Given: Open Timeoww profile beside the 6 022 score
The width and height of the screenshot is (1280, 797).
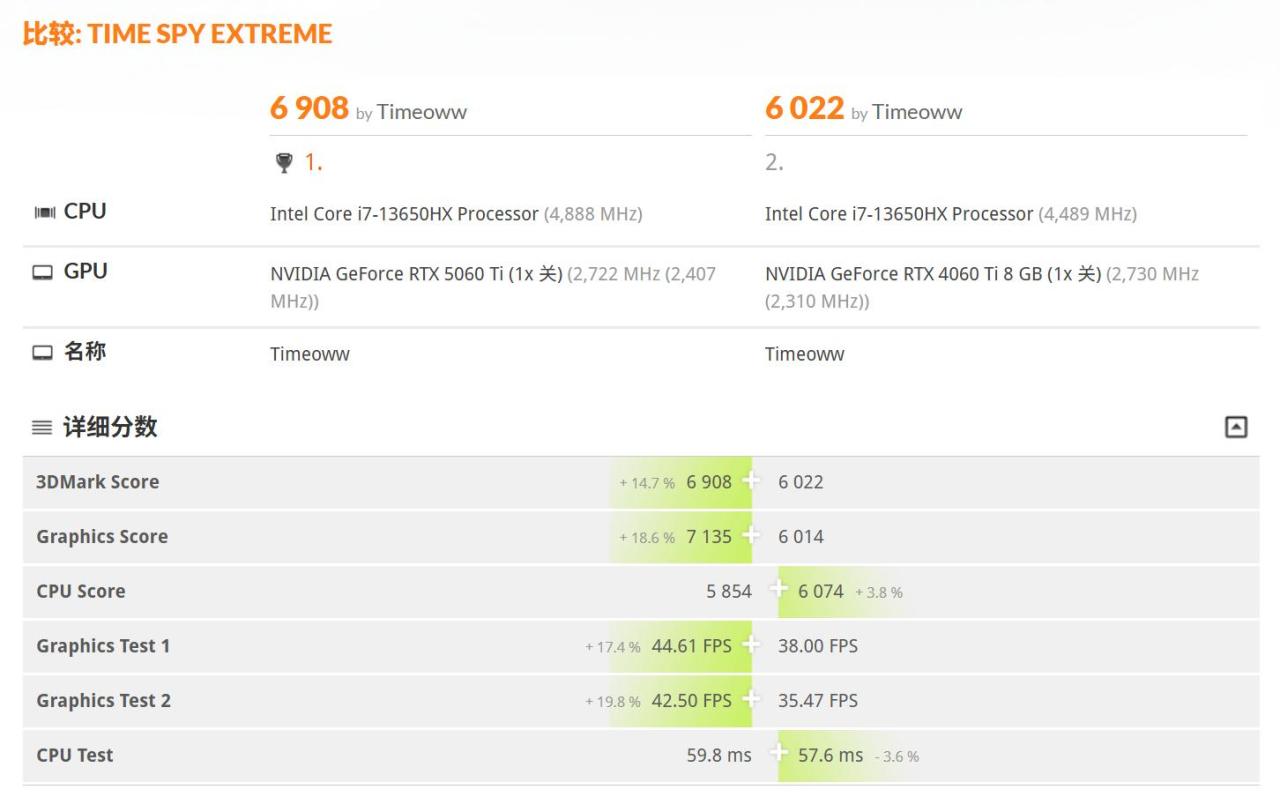Looking at the screenshot, I should pos(917,112).
